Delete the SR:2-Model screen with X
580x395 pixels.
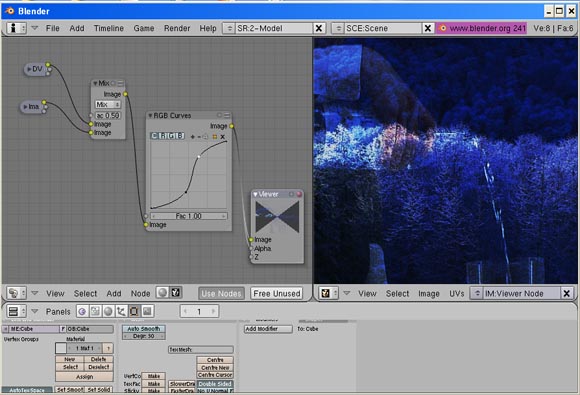coord(318,28)
